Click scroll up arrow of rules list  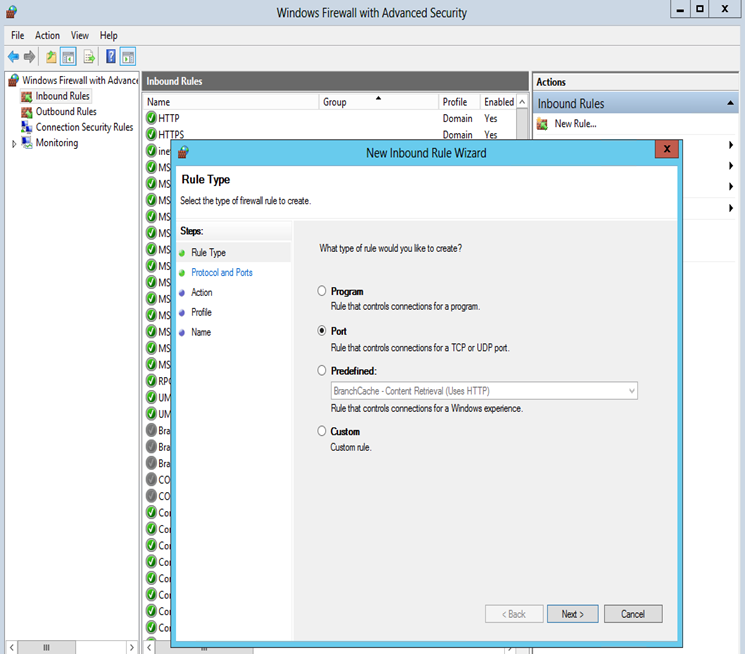click(522, 102)
